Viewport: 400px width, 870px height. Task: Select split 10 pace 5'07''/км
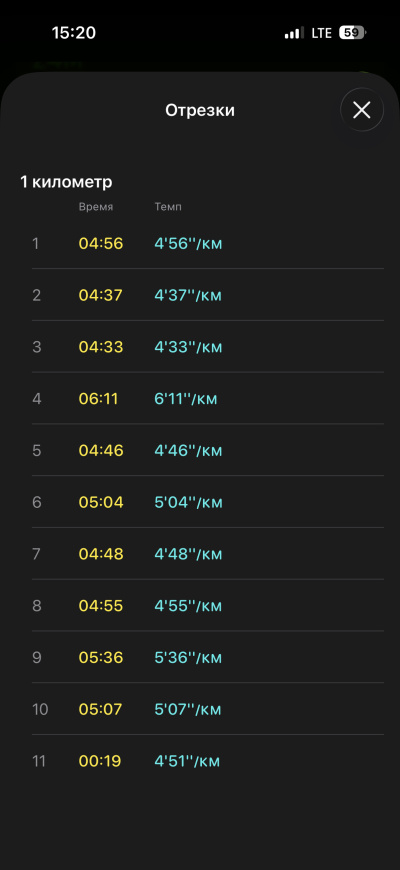(188, 710)
